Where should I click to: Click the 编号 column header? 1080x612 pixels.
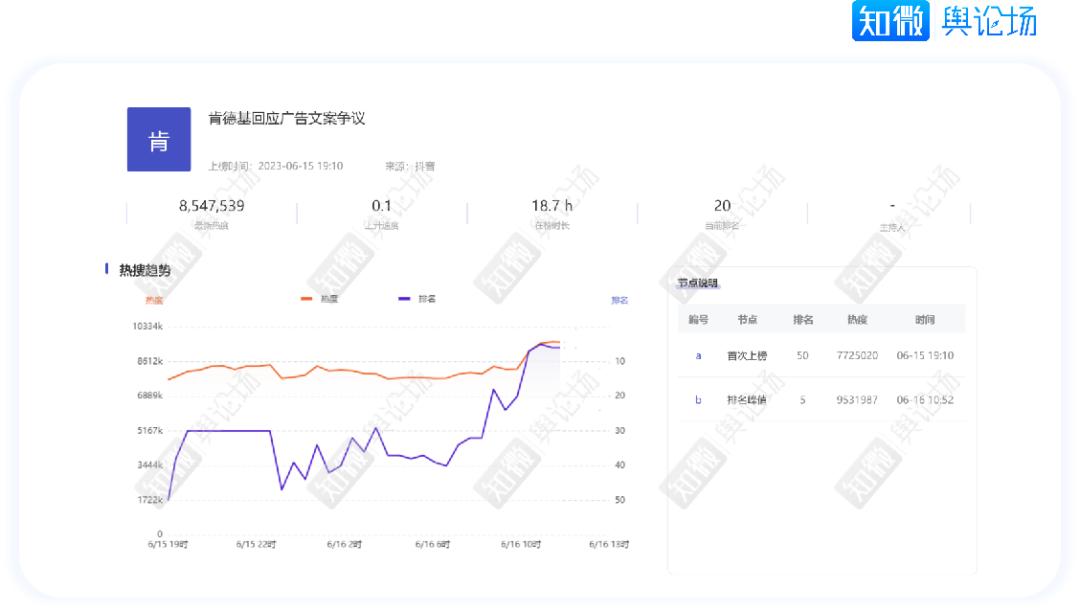(x=698, y=319)
